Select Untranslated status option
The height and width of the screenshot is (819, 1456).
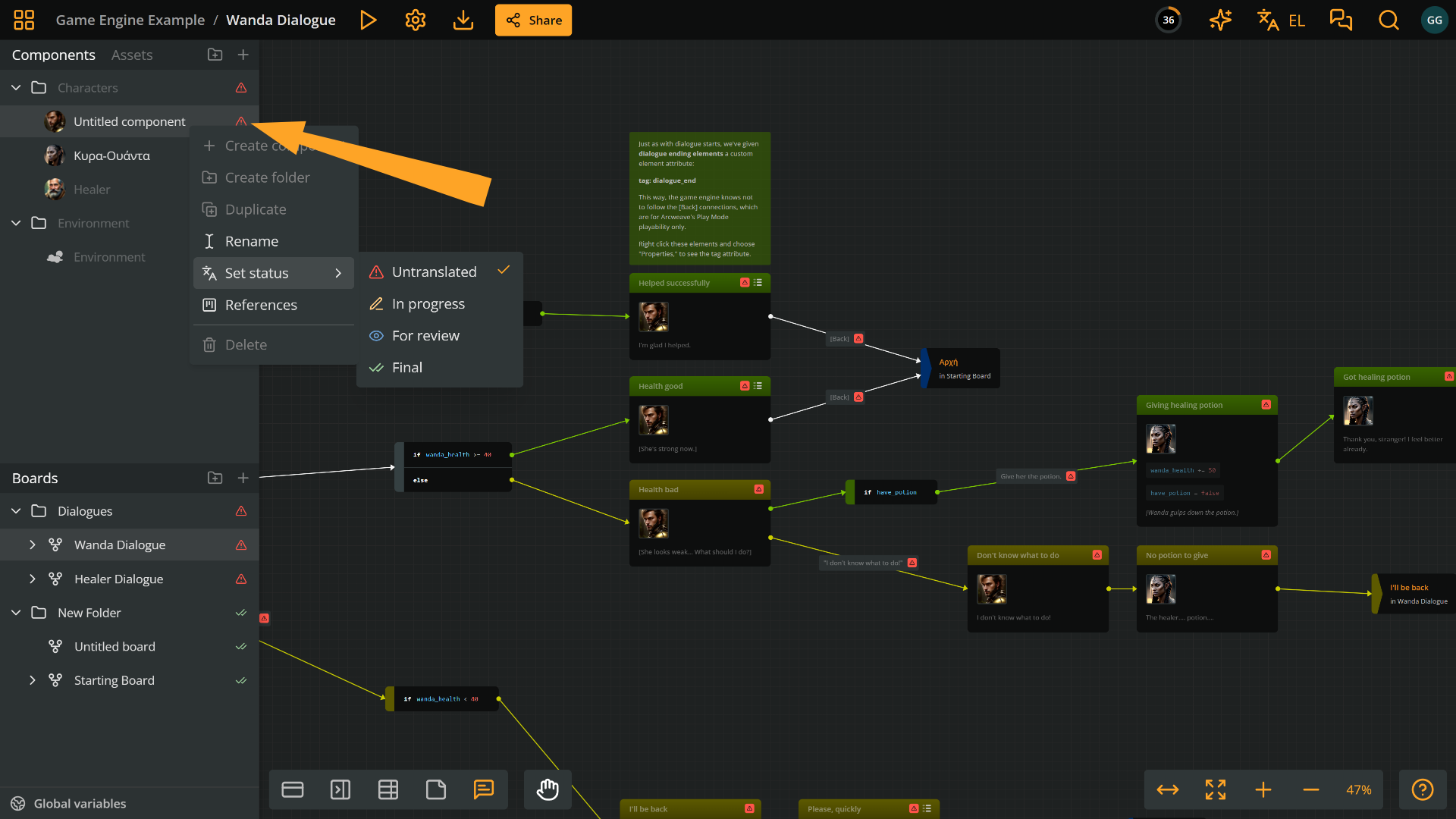click(x=434, y=271)
